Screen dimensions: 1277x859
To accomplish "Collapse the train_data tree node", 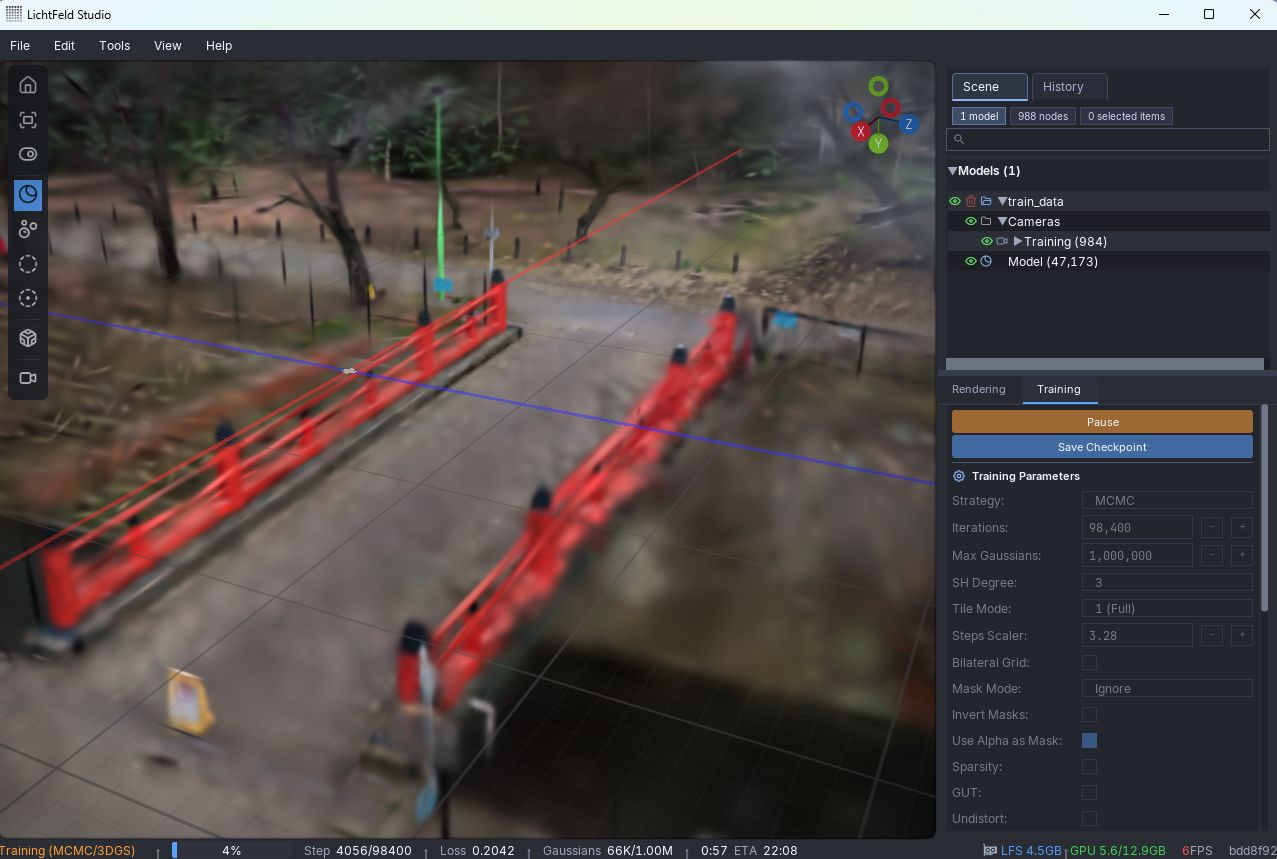I will pyautogui.click(x=1002, y=202).
